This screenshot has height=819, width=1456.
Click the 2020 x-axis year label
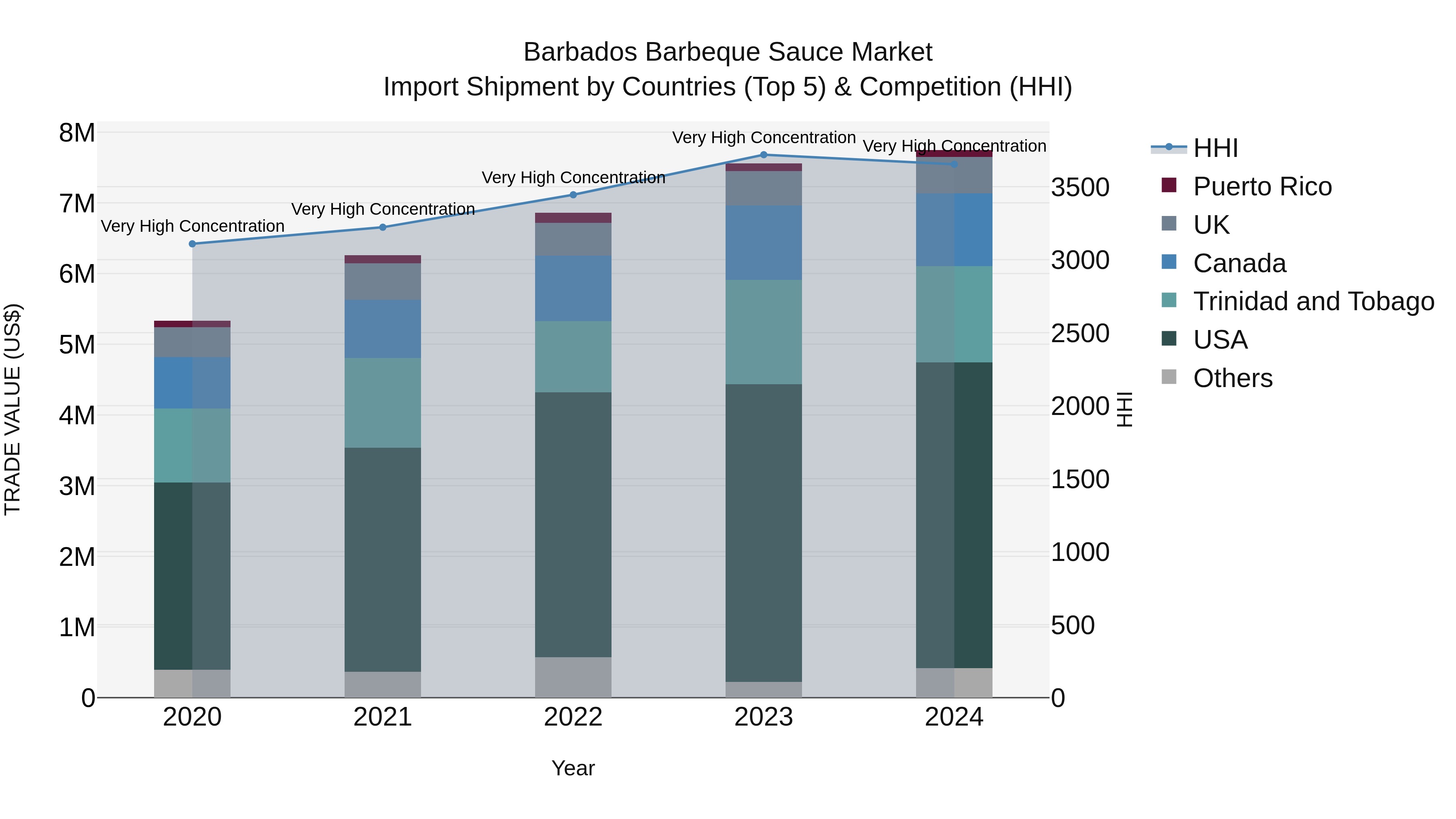tap(192, 717)
